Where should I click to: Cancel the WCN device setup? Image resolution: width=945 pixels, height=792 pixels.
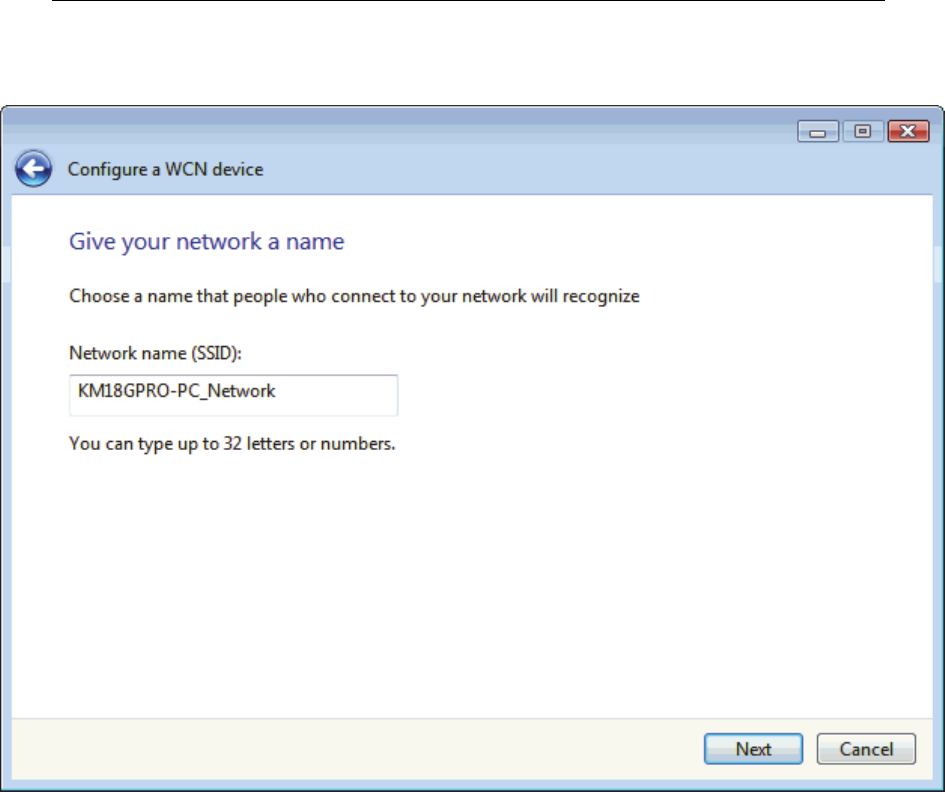866,749
